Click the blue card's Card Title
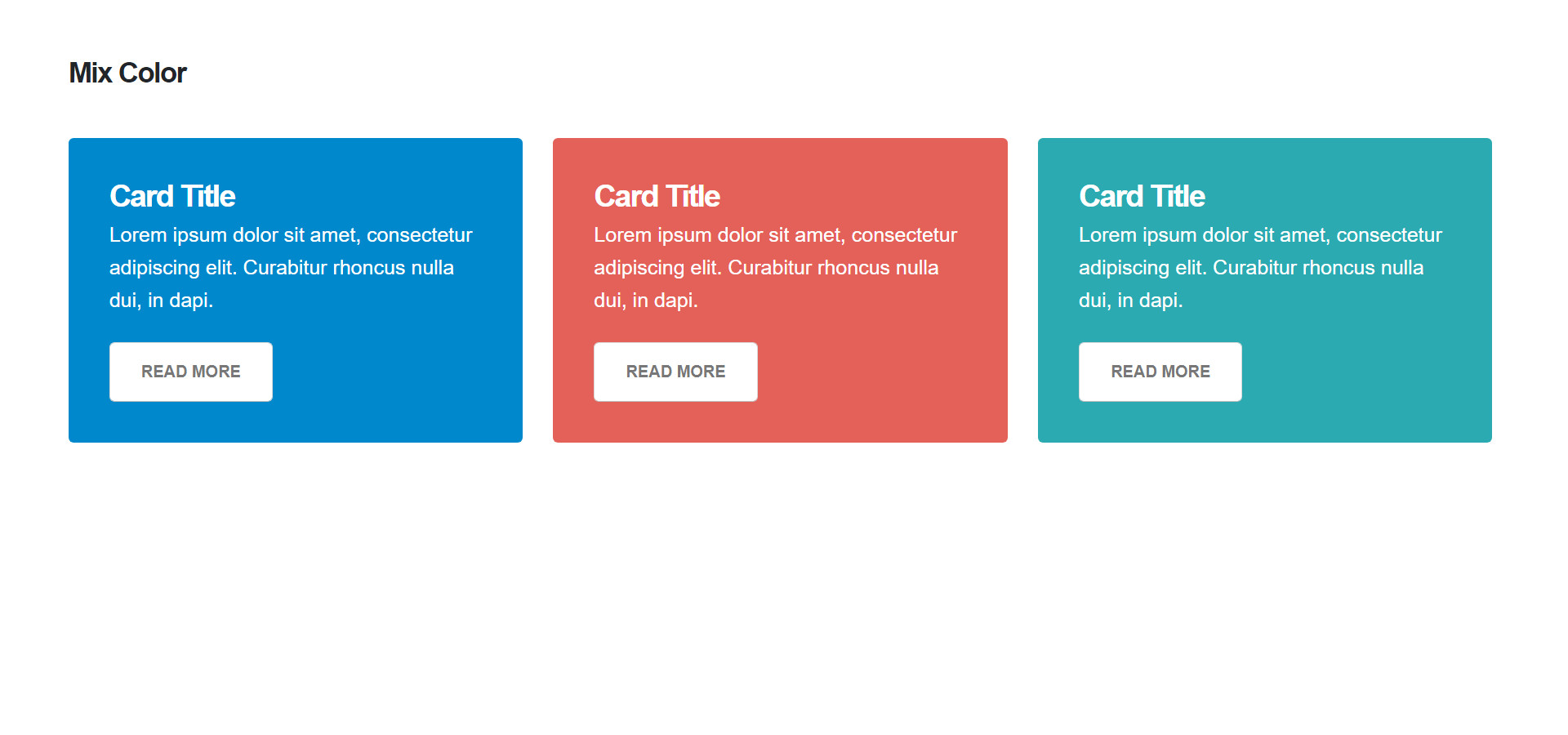 [172, 196]
